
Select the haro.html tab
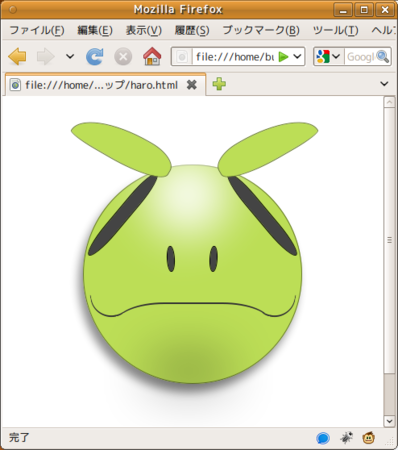(105, 85)
